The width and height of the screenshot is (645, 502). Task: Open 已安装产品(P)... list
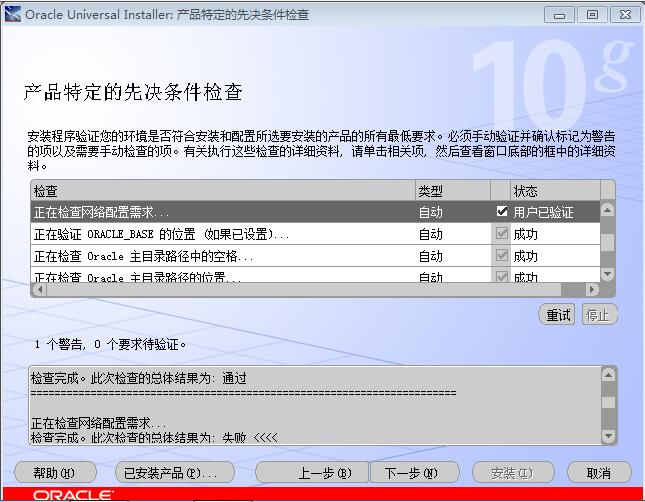(x=175, y=473)
